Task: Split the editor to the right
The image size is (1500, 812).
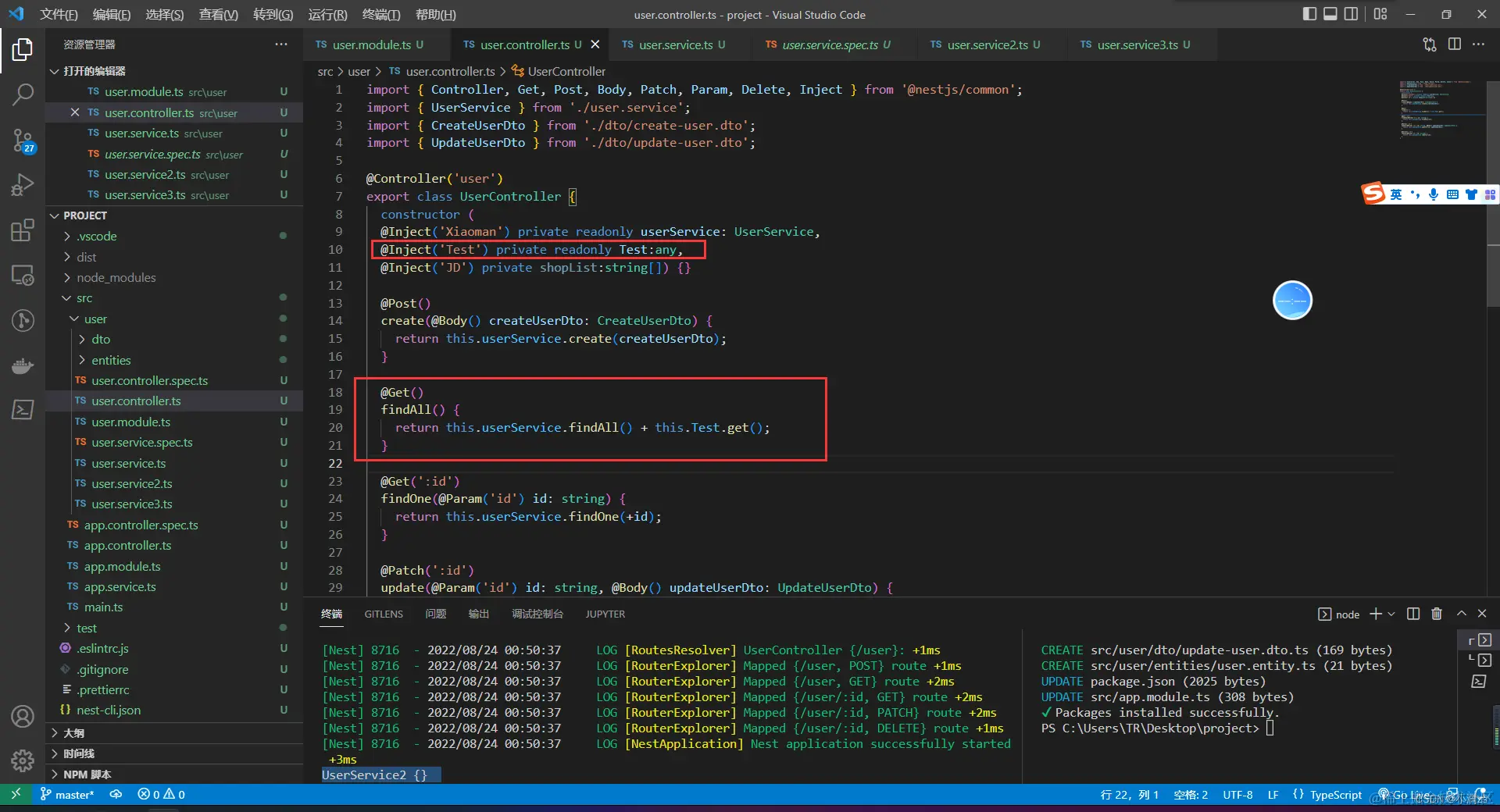Action: click(1454, 45)
